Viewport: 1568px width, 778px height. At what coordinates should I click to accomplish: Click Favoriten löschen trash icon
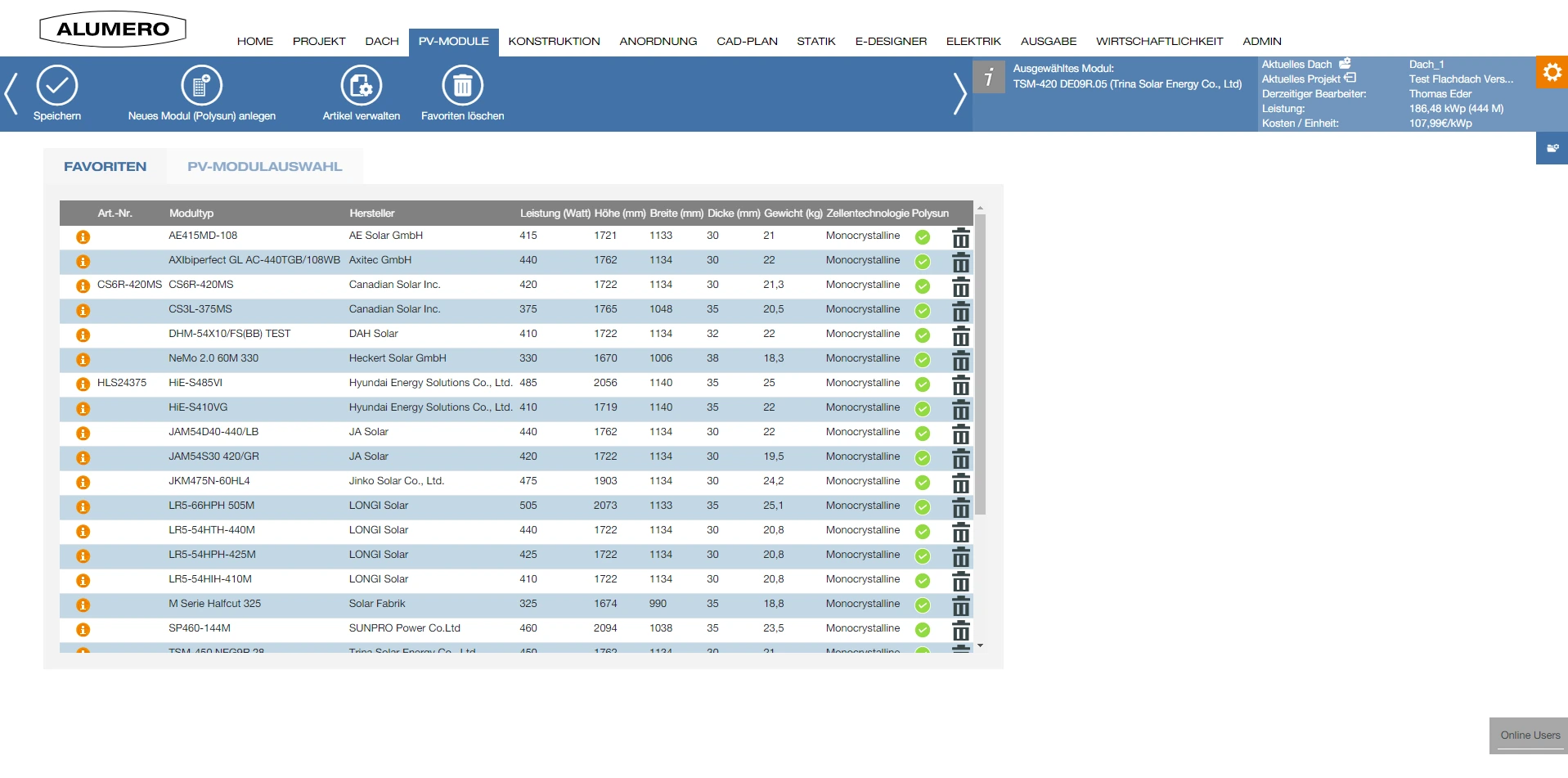click(462, 86)
